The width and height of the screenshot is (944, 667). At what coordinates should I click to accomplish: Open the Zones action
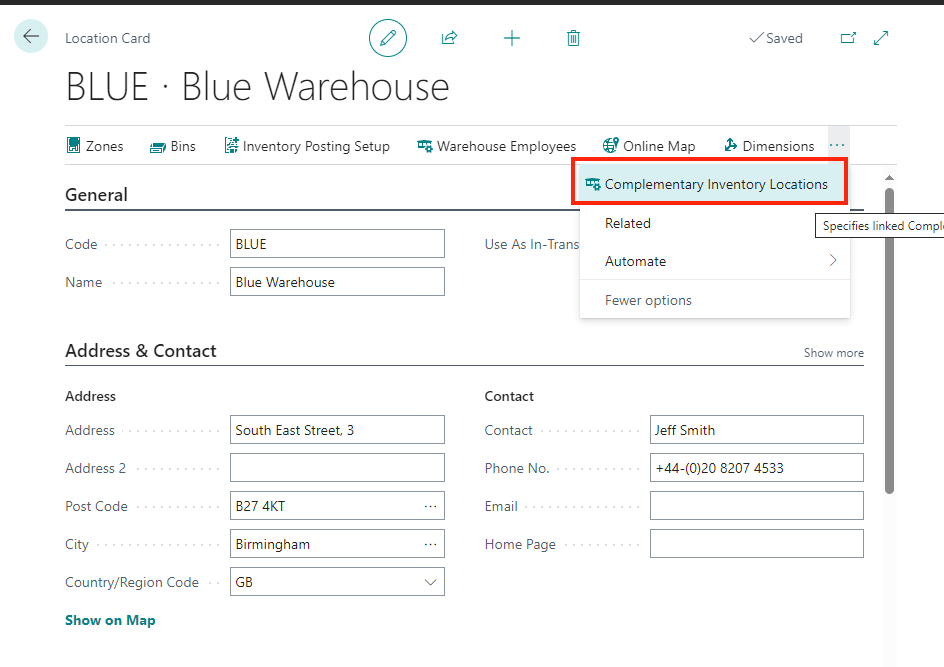tap(95, 146)
